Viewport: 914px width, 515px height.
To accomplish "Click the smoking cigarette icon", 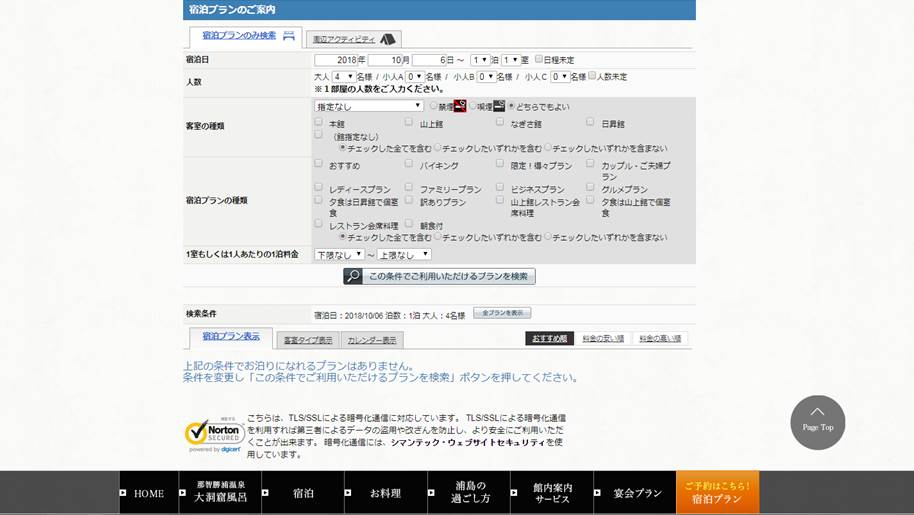I will click(x=499, y=106).
